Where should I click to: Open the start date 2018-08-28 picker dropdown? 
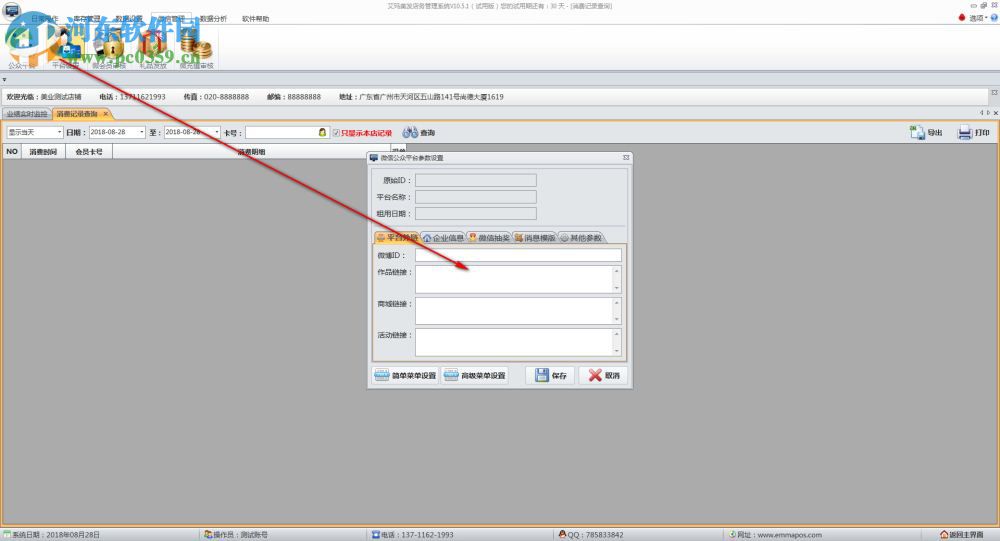(x=142, y=132)
